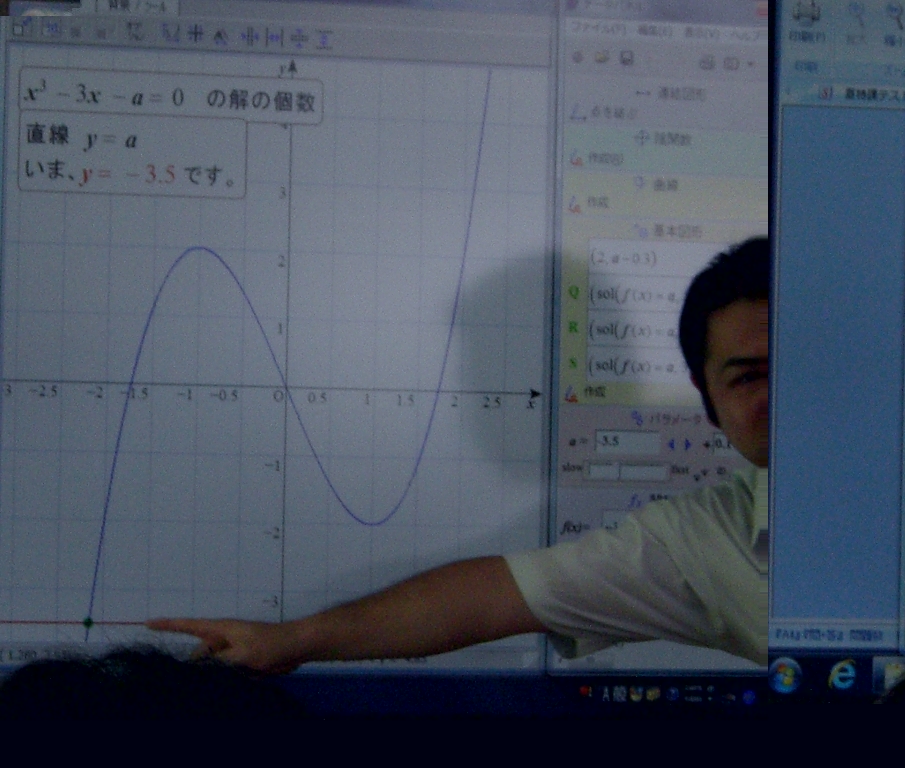Select point R sol(f(x)=a entry

tap(633, 331)
